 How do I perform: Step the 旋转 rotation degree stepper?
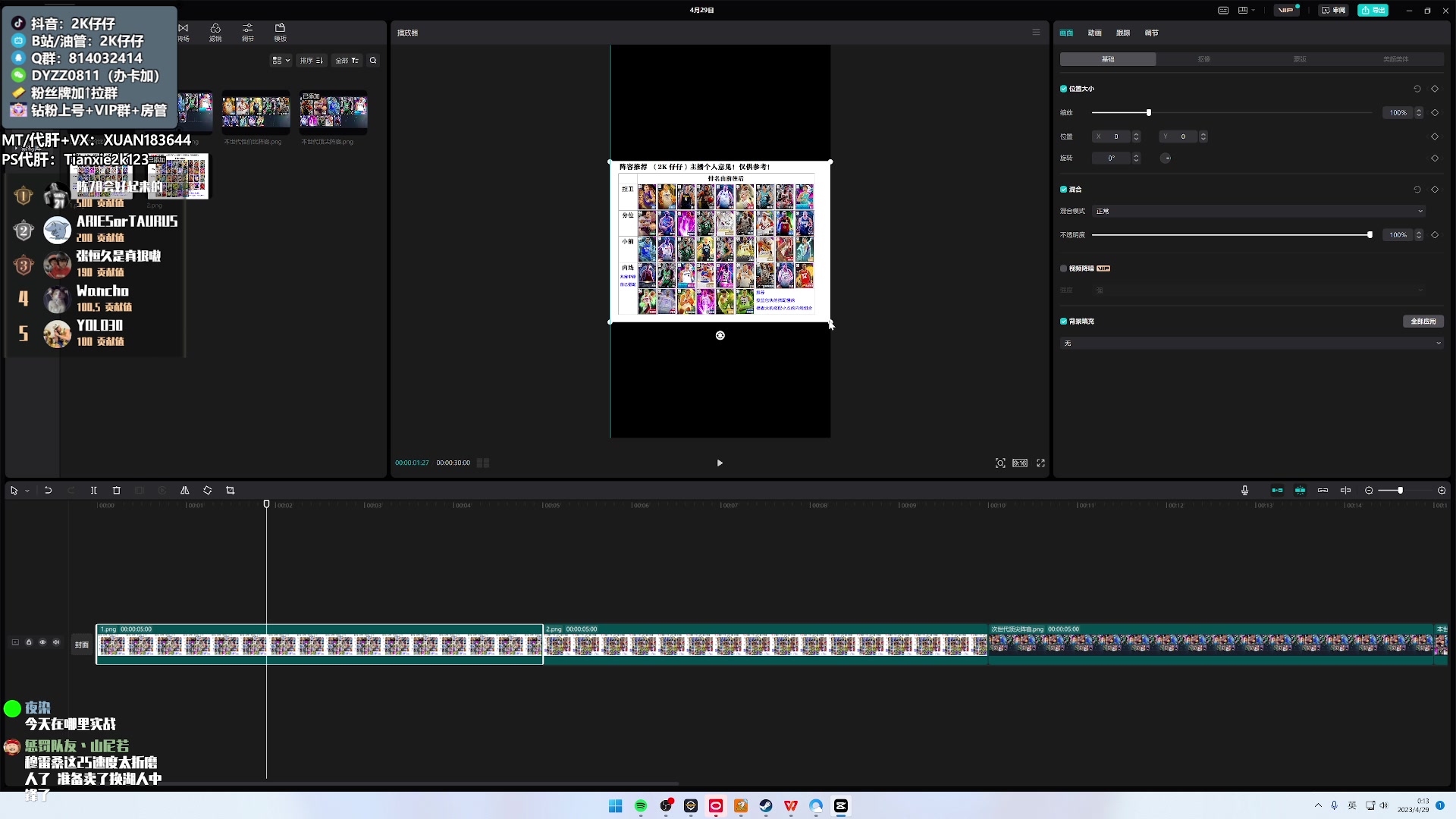(x=1136, y=158)
